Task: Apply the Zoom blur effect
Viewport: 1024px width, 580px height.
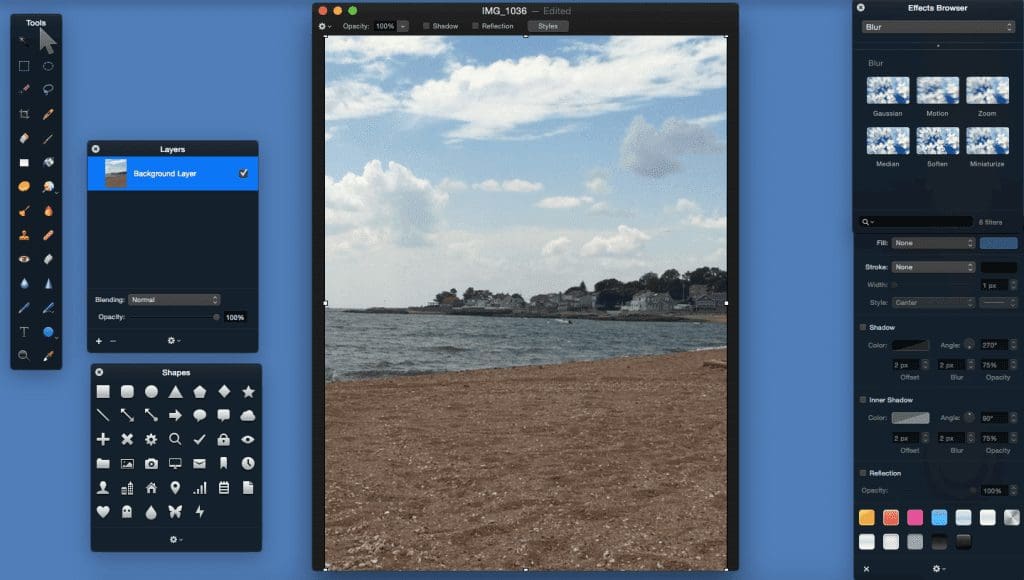Action: point(987,90)
